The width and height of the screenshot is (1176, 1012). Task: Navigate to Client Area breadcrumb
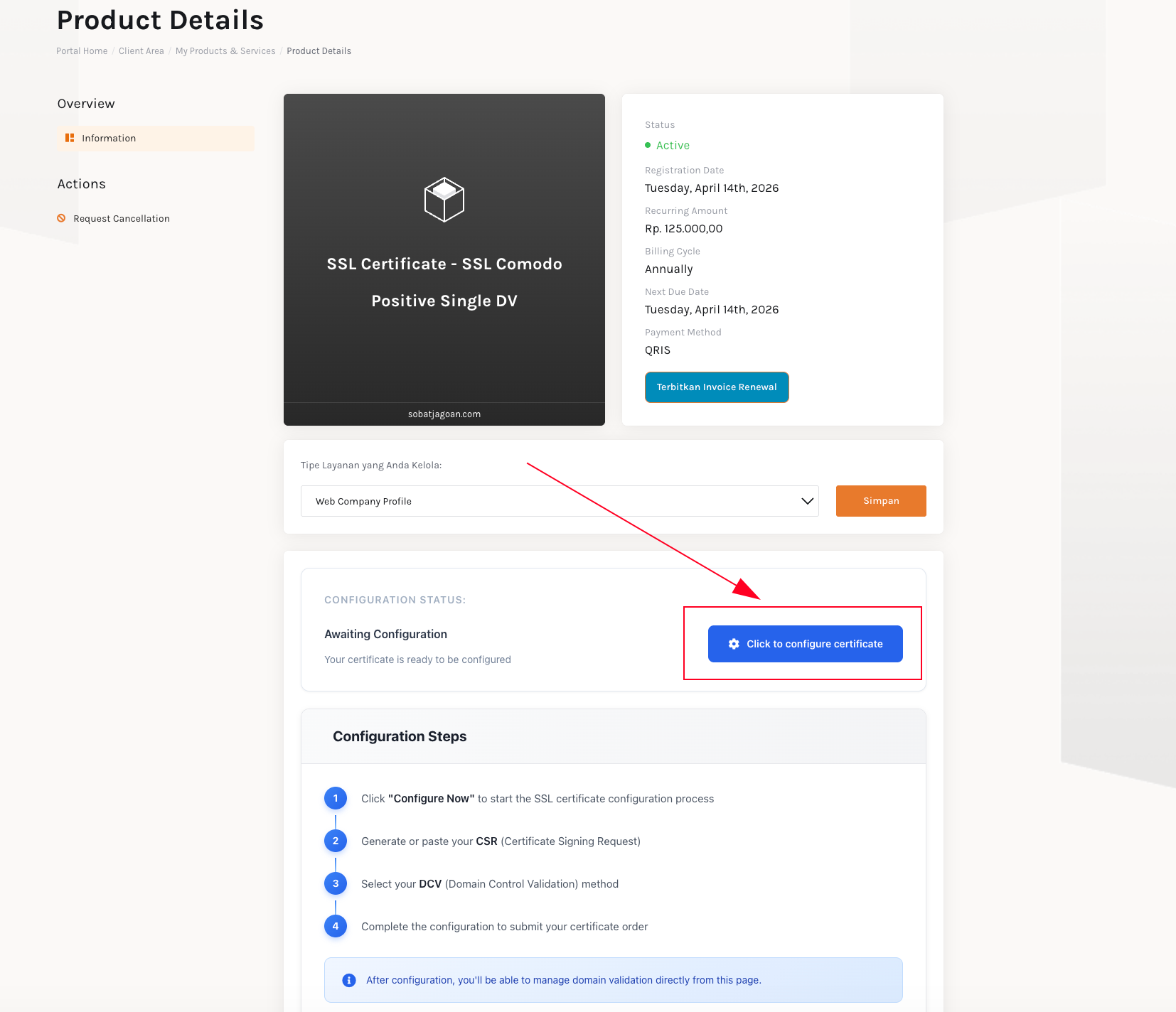tap(141, 51)
